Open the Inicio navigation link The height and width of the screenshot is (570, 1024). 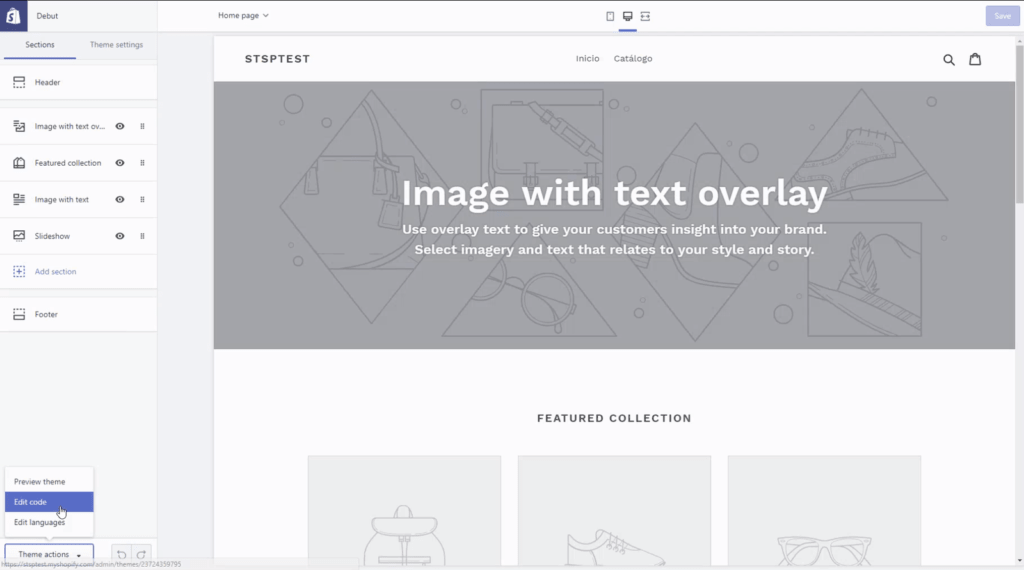[x=587, y=58]
